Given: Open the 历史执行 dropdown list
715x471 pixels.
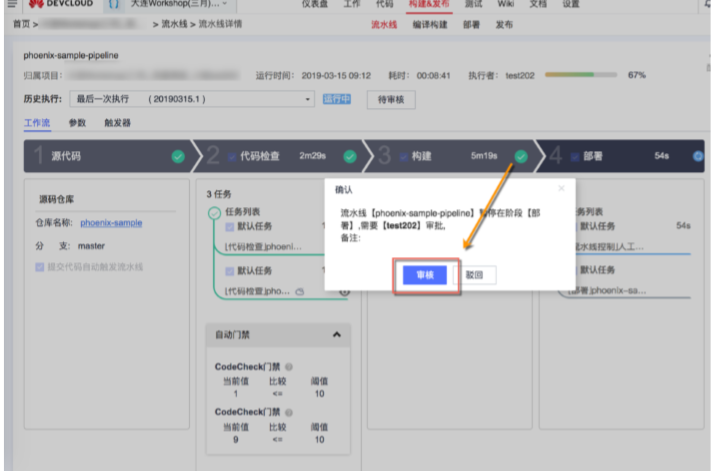Looking at the screenshot, I should [192, 99].
